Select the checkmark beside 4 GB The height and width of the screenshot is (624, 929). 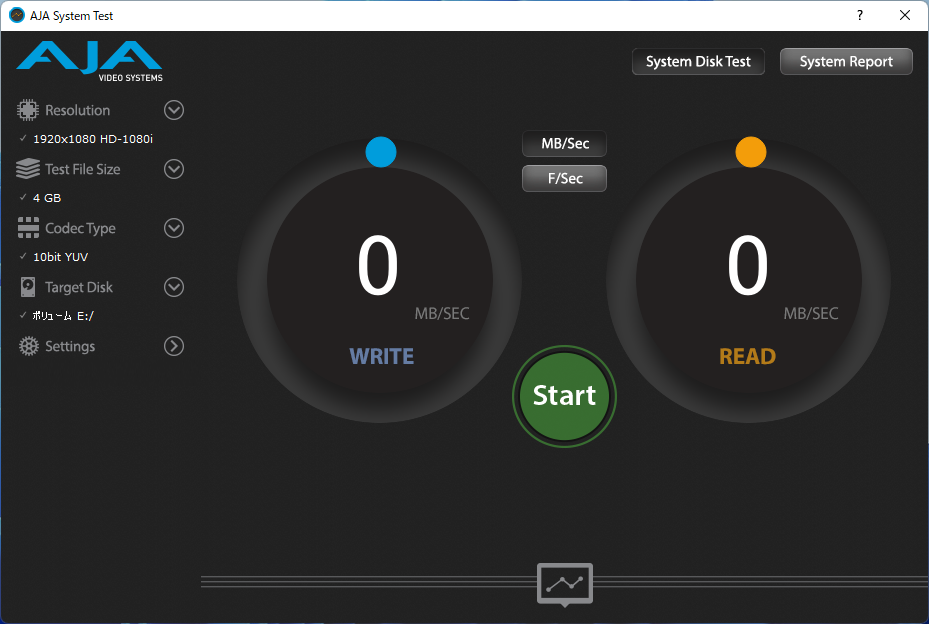[x=21, y=197]
